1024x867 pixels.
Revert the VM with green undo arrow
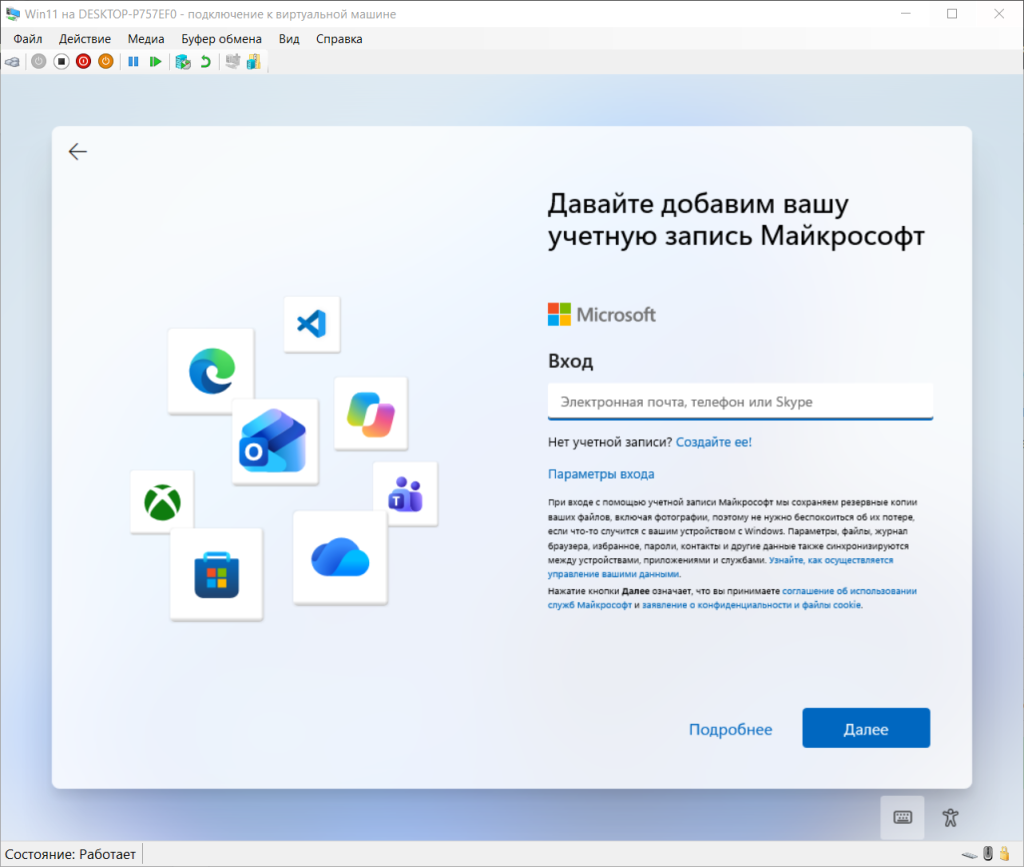[206, 61]
